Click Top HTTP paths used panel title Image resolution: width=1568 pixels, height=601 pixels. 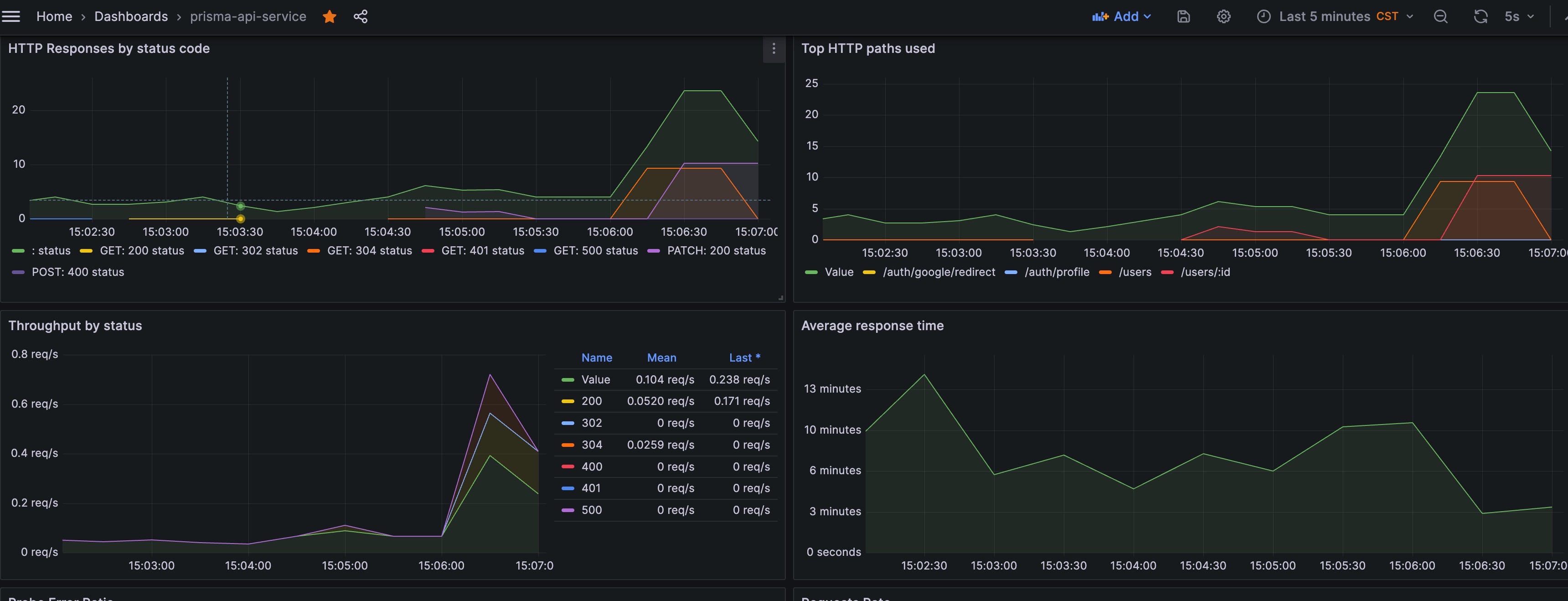click(868, 49)
